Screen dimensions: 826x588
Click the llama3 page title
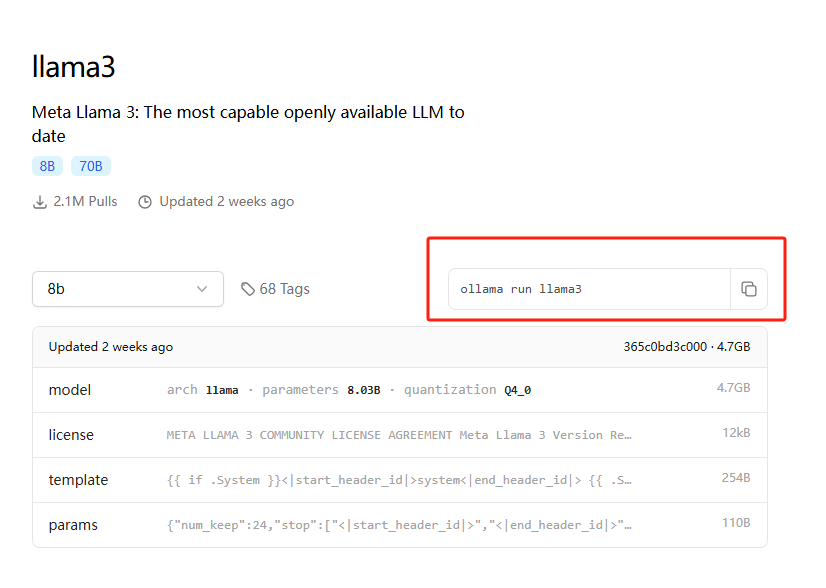[74, 67]
